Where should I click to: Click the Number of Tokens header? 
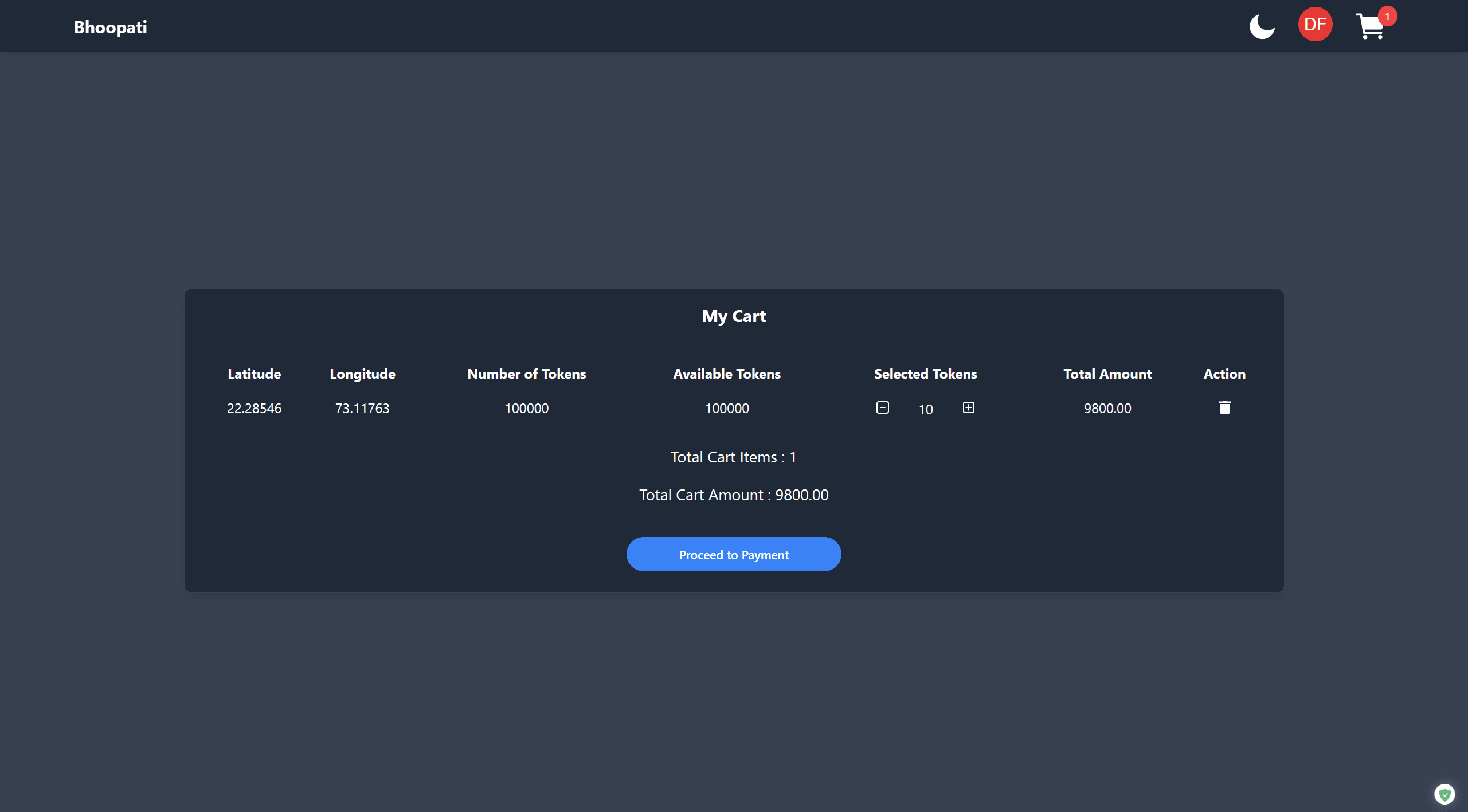[x=526, y=374]
